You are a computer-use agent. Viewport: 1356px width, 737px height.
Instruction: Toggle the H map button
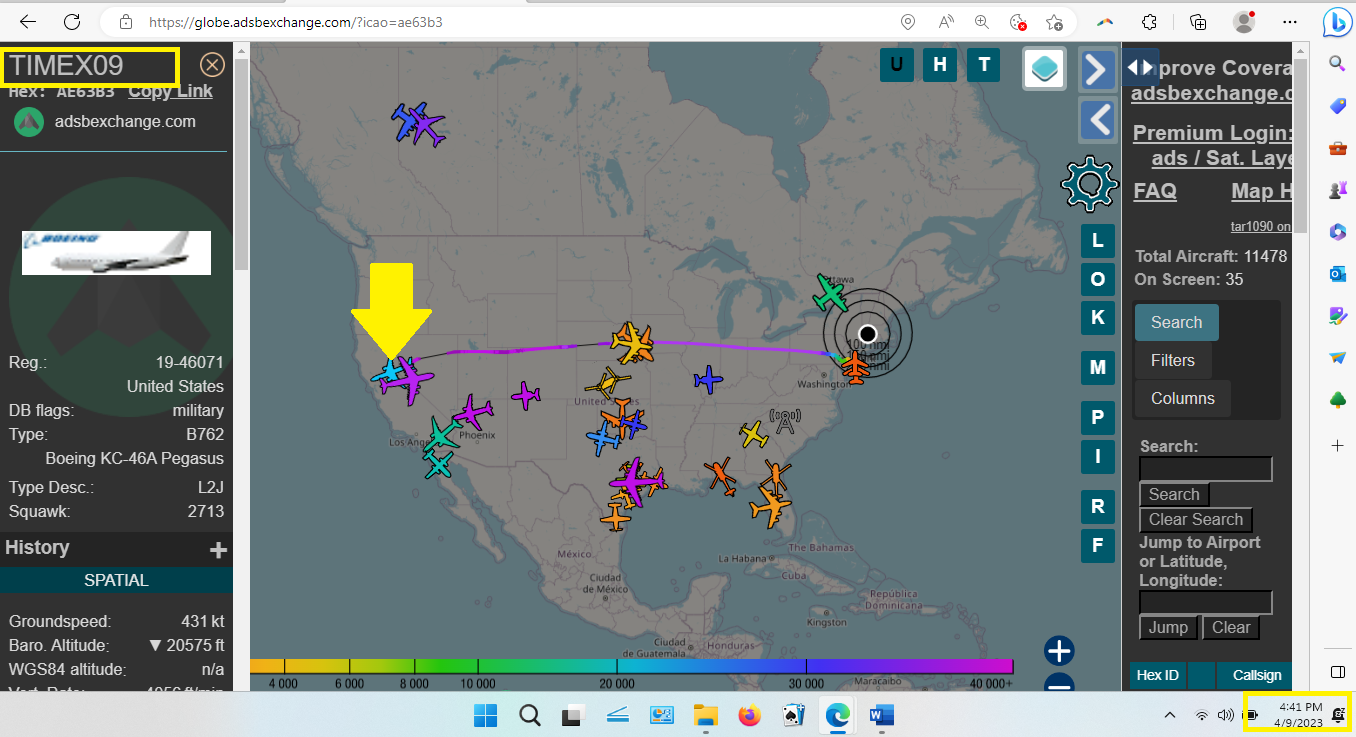point(940,65)
